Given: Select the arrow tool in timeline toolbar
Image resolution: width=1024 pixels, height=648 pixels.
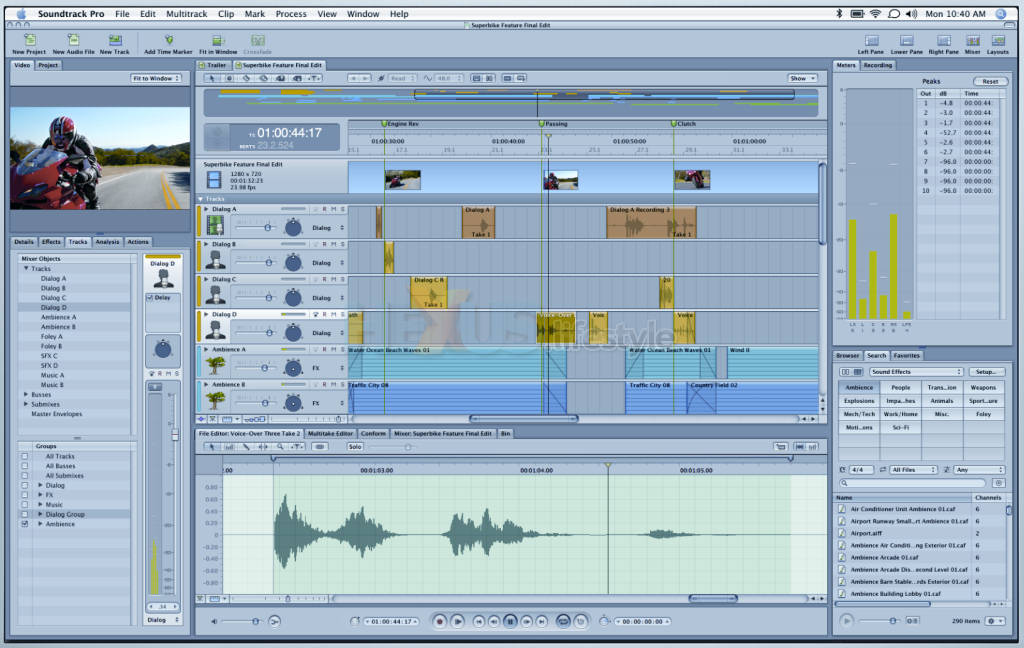Looking at the screenshot, I should 212,78.
